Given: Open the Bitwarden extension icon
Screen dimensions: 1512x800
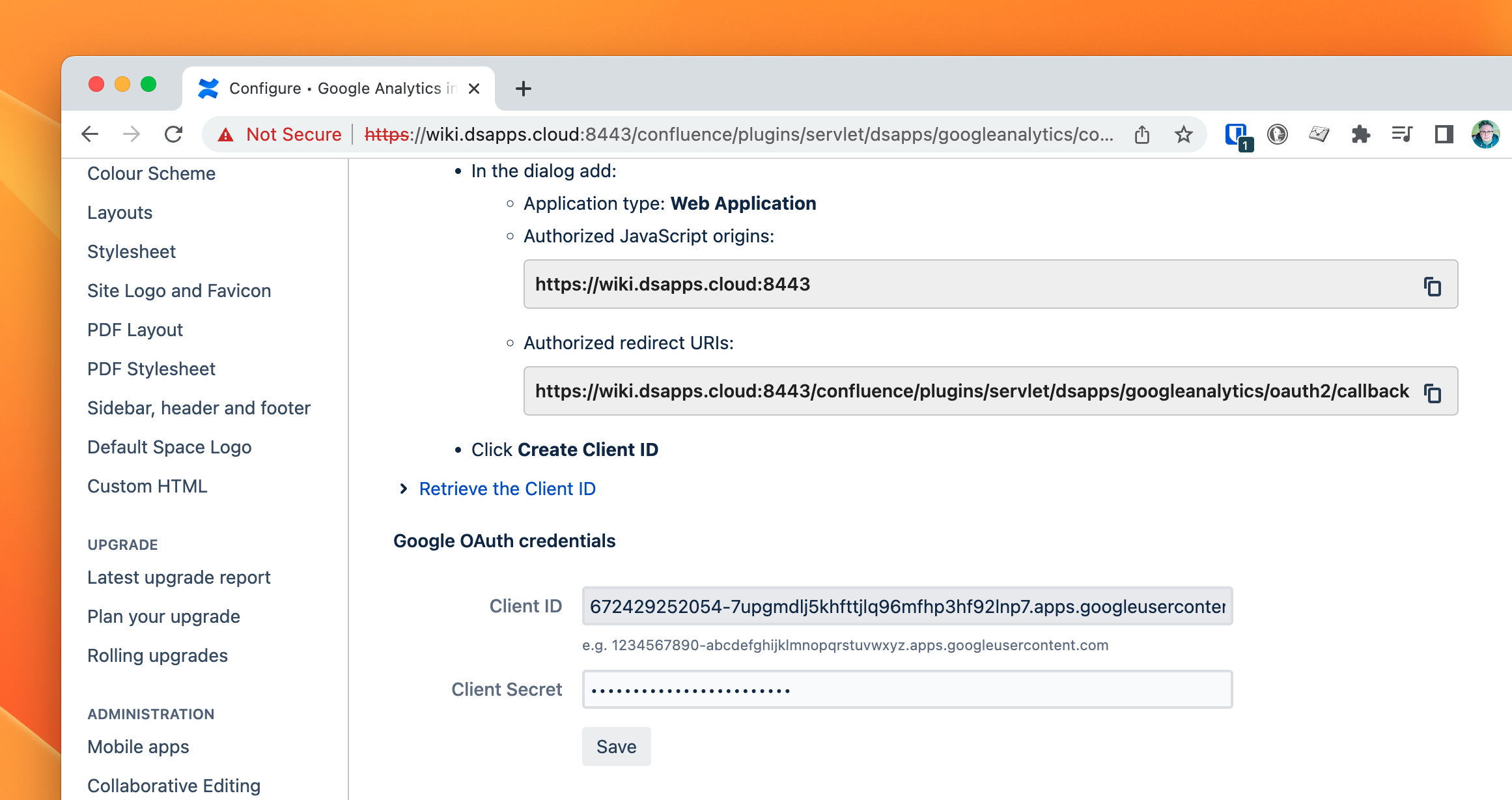Looking at the screenshot, I should [1237, 135].
